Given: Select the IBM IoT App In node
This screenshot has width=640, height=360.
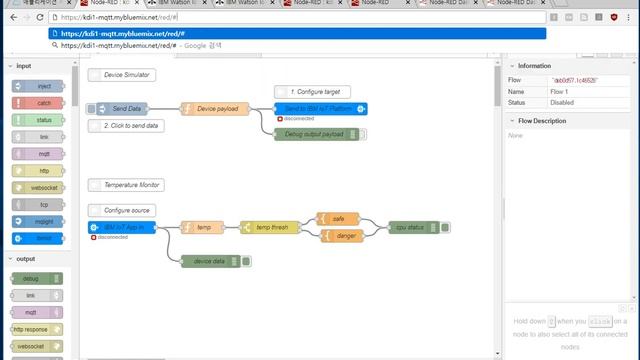Looking at the screenshot, I should coord(122,227).
